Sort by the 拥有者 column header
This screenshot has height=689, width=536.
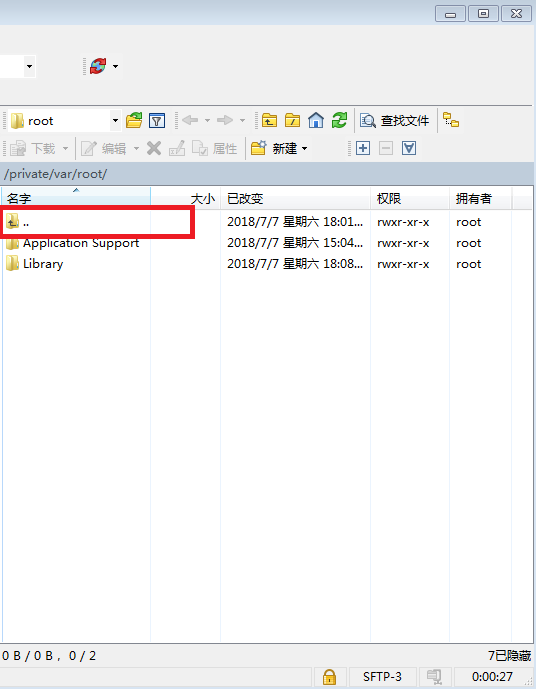click(x=481, y=199)
